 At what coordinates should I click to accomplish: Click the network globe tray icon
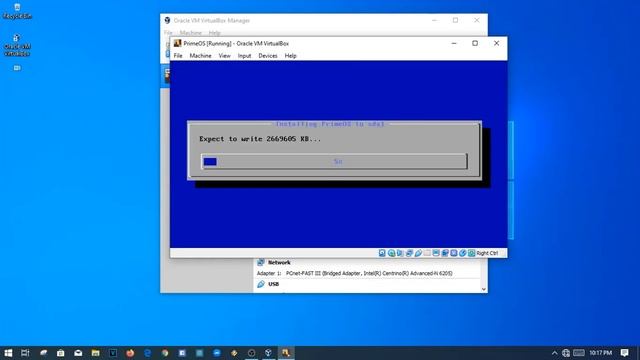coord(566,353)
